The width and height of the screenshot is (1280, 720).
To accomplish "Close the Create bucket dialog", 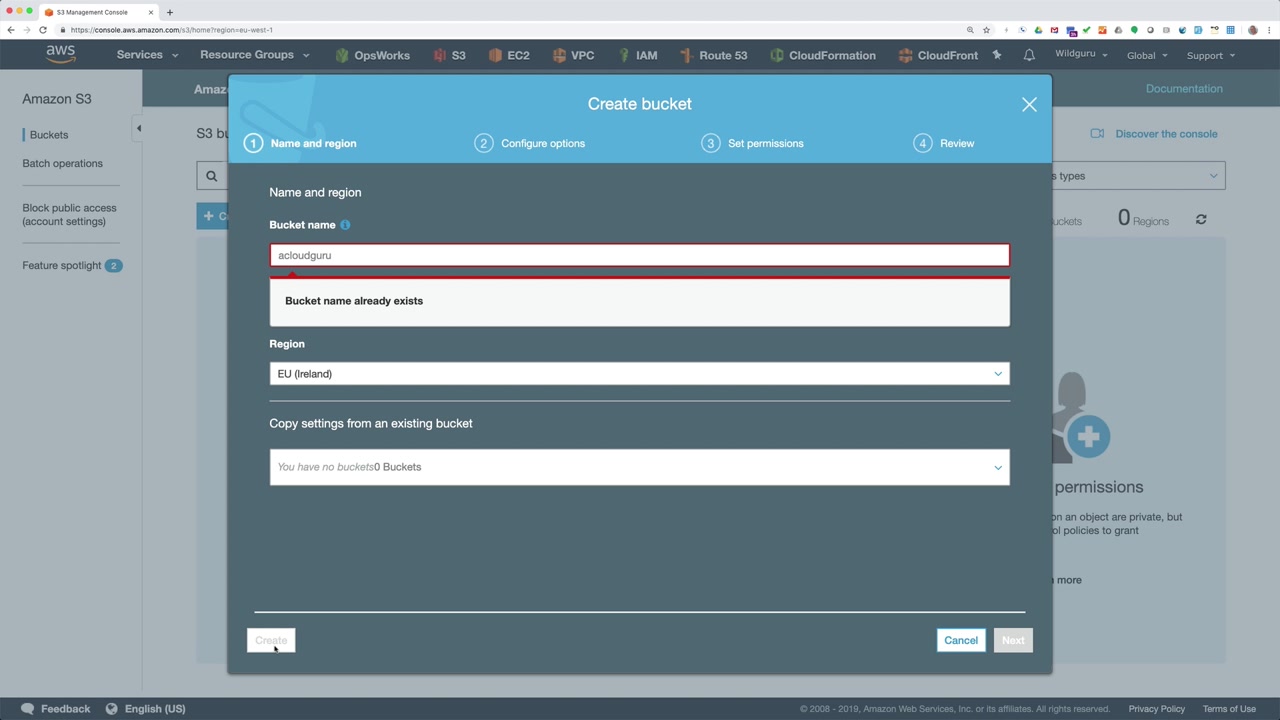I will (x=1029, y=104).
